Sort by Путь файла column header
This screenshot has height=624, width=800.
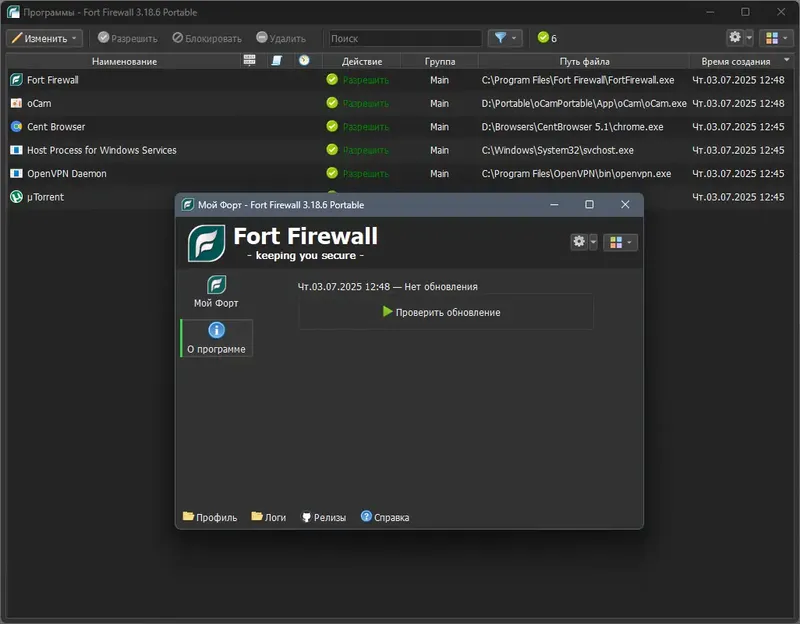coord(584,61)
